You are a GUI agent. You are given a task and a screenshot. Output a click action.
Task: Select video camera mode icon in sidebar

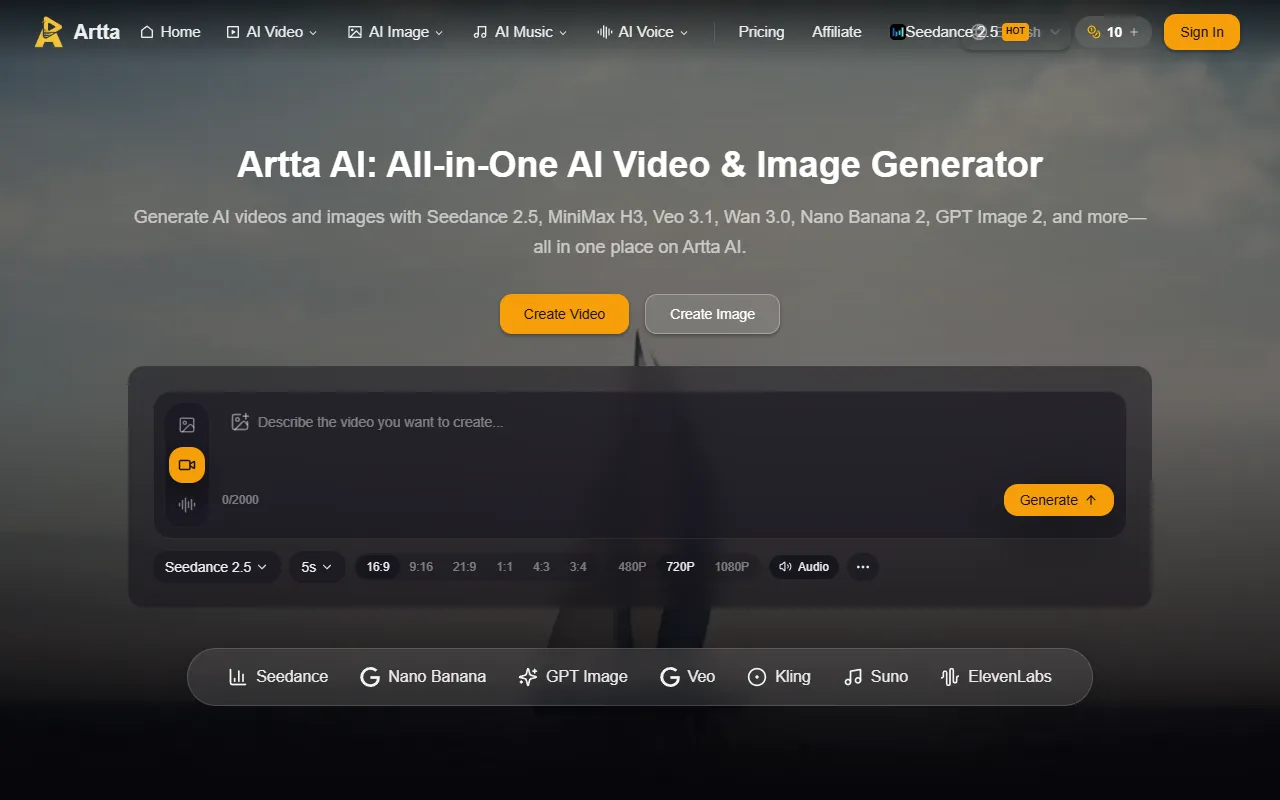pyautogui.click(x=187, y=465)
